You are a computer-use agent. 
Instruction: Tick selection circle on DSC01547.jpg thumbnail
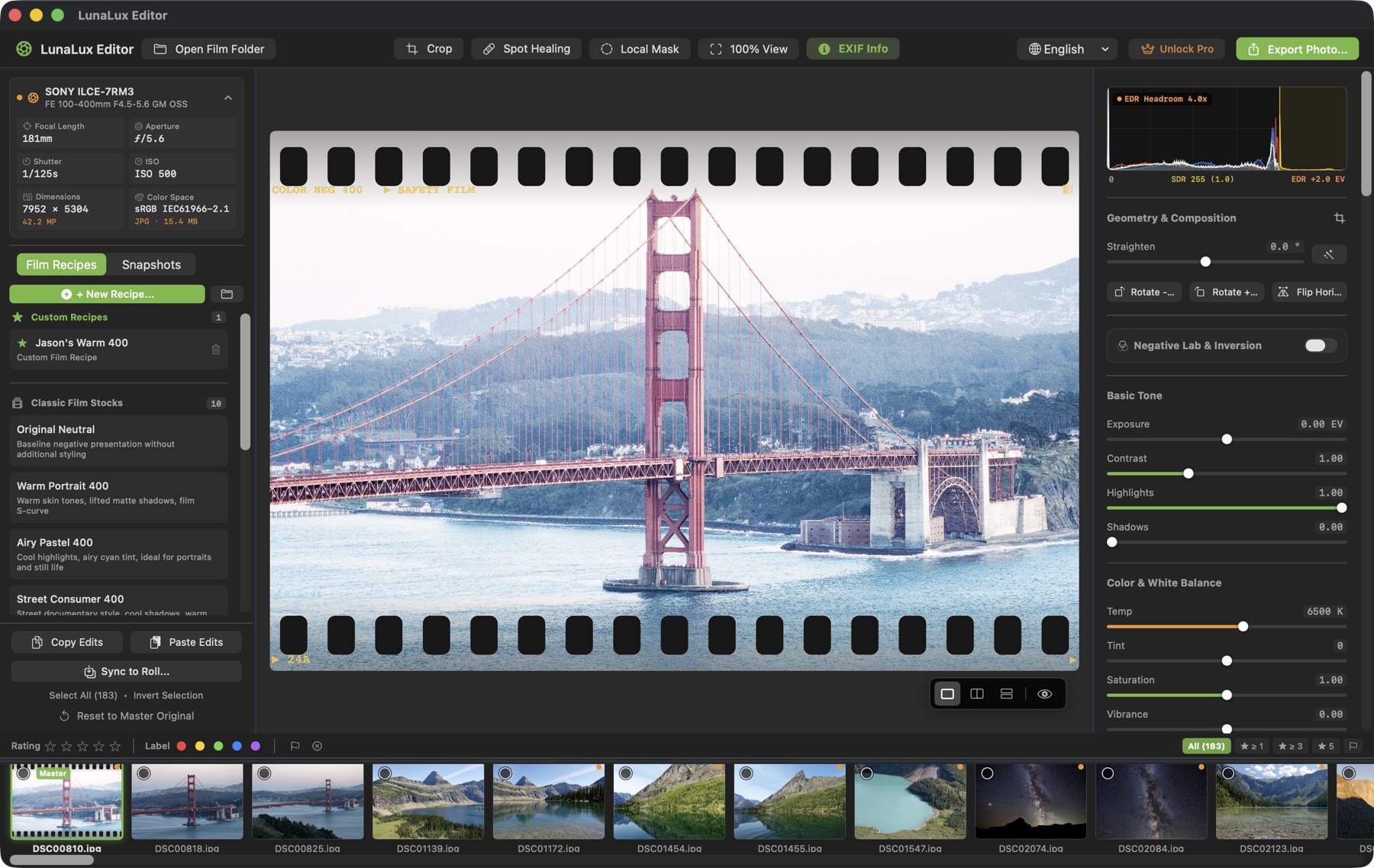click(867, 773)
